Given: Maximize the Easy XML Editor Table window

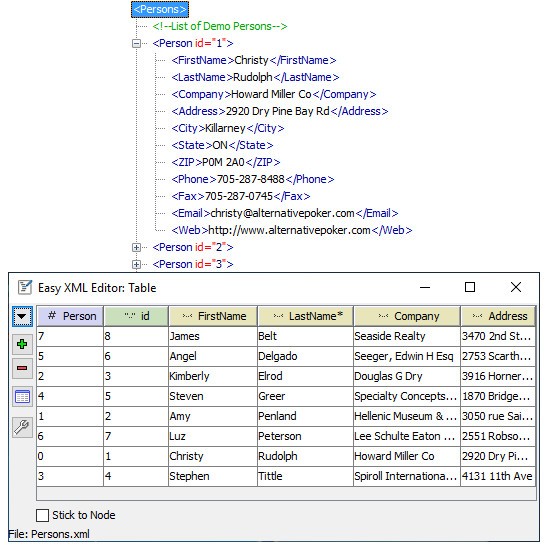Looking at the screenshot, I should (x=470, y=287).
